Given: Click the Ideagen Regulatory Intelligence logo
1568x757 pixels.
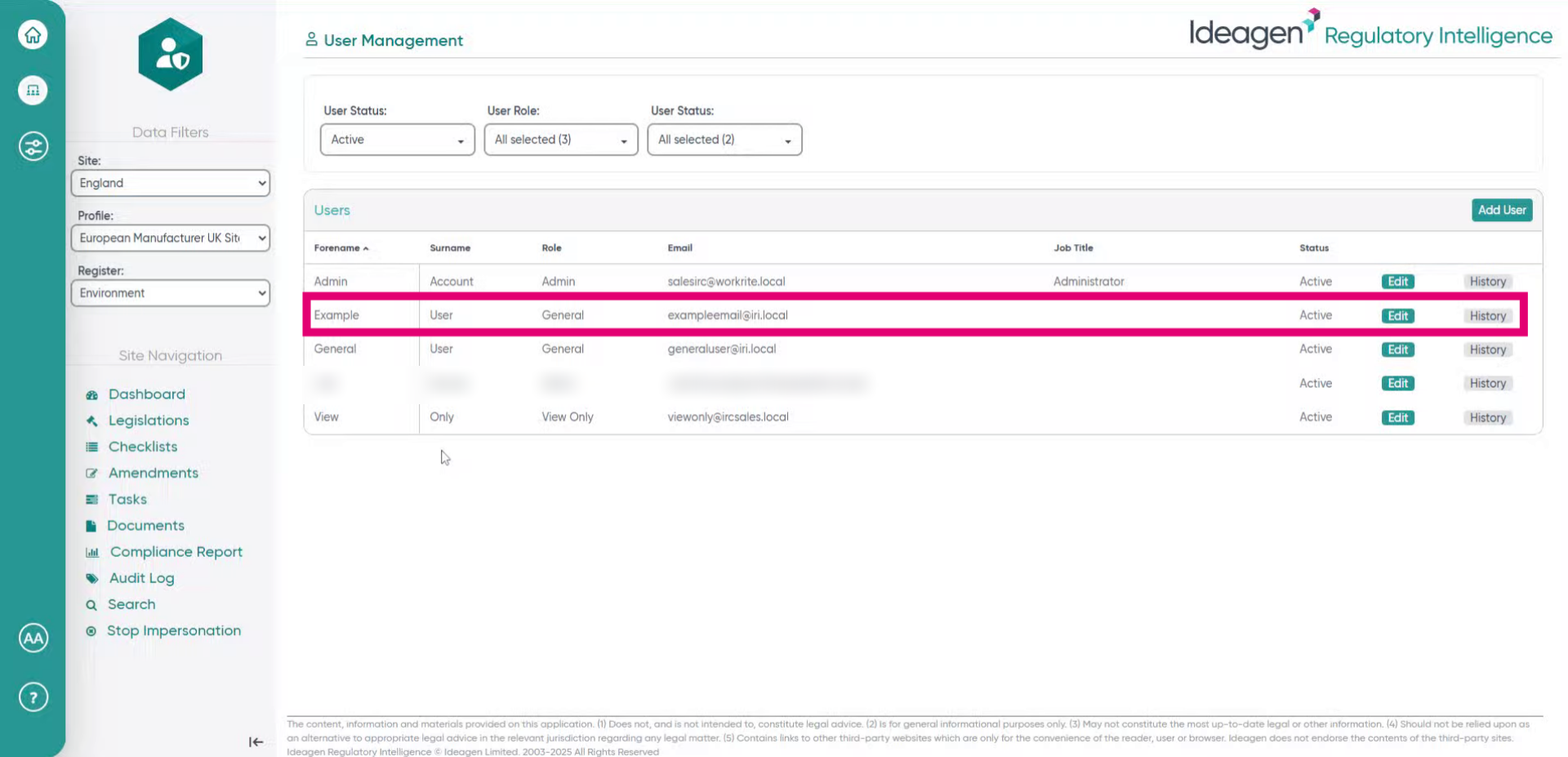Looking at the screenshot, I should [x=1370, y=30].
